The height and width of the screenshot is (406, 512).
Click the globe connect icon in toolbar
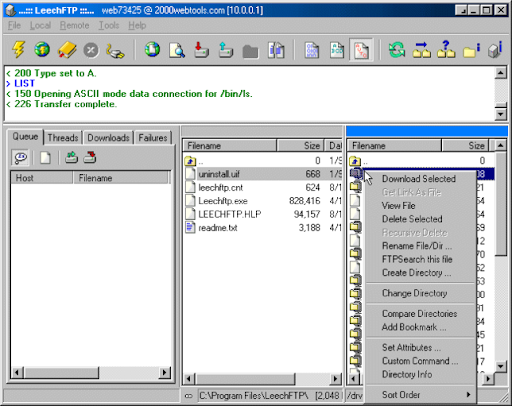(x=42, y=50)
